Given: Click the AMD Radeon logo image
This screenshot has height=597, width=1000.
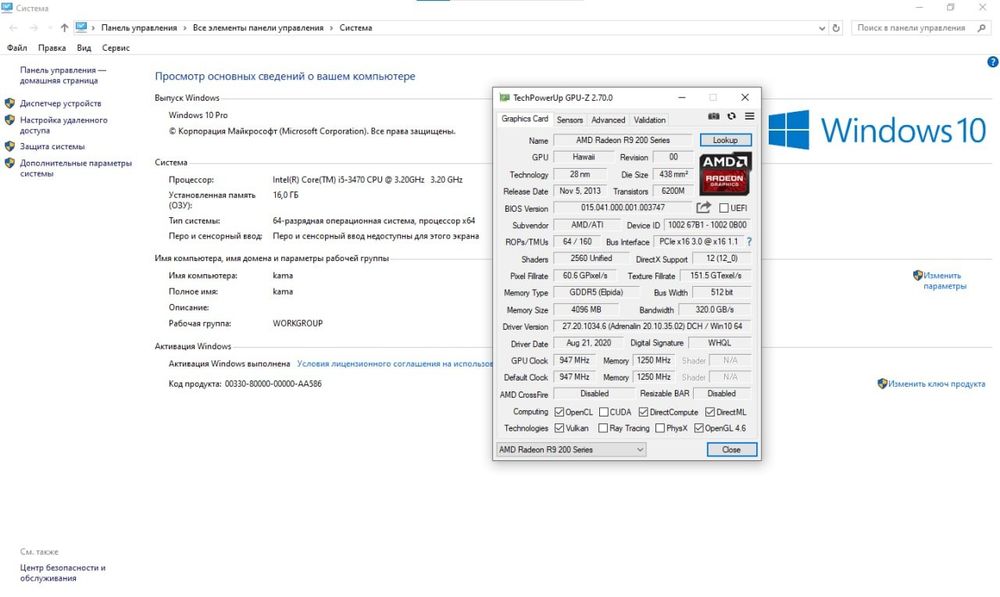Looking at the screenshot, I should (x=725, y=173).
